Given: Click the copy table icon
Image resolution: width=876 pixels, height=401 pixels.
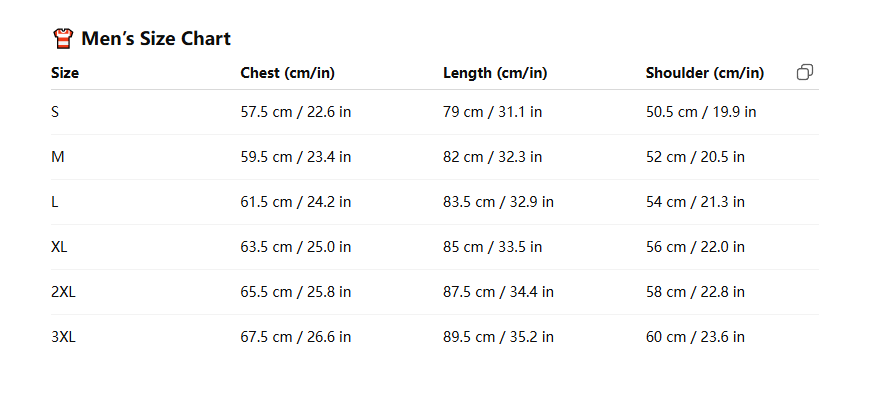Looking at the screenshot, I should 805,72.
